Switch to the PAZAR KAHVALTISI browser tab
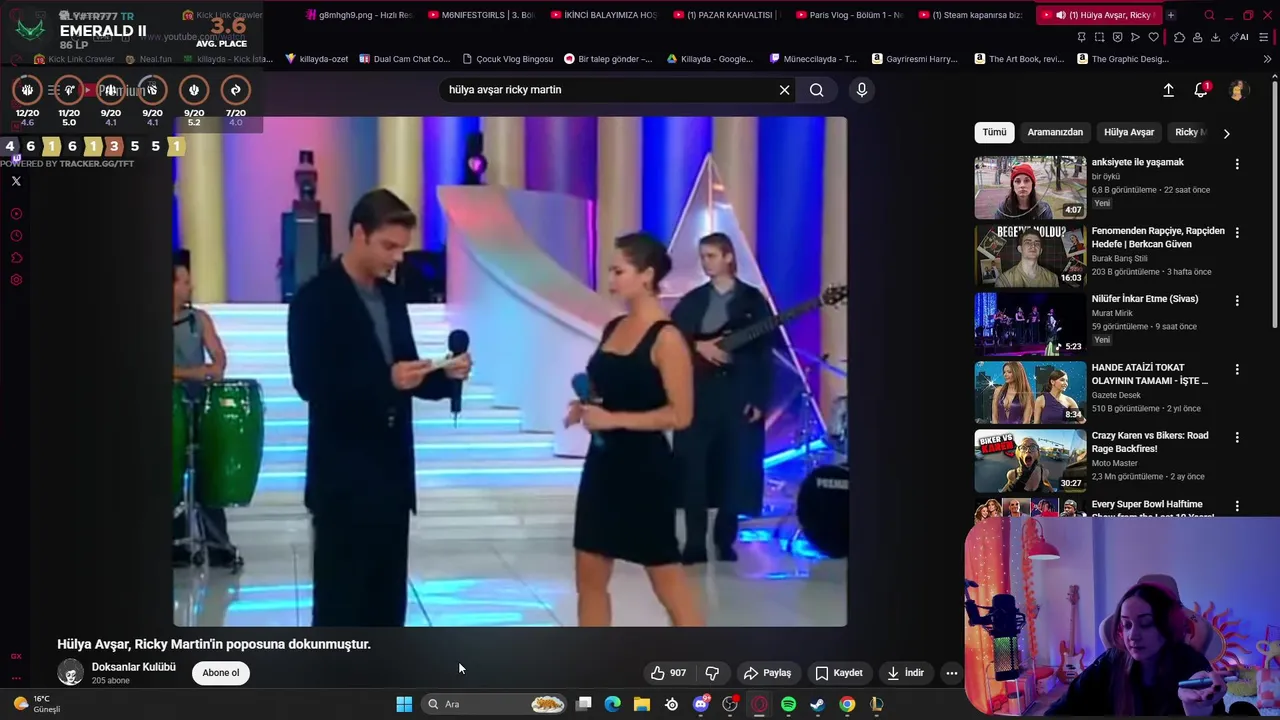 pyautogui.click(x=728, y=15)
